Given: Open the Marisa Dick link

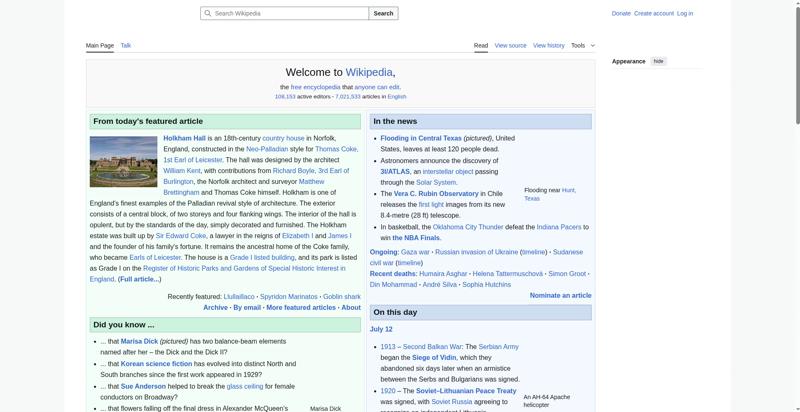Looking at the screenshot, I should [139, 342].
